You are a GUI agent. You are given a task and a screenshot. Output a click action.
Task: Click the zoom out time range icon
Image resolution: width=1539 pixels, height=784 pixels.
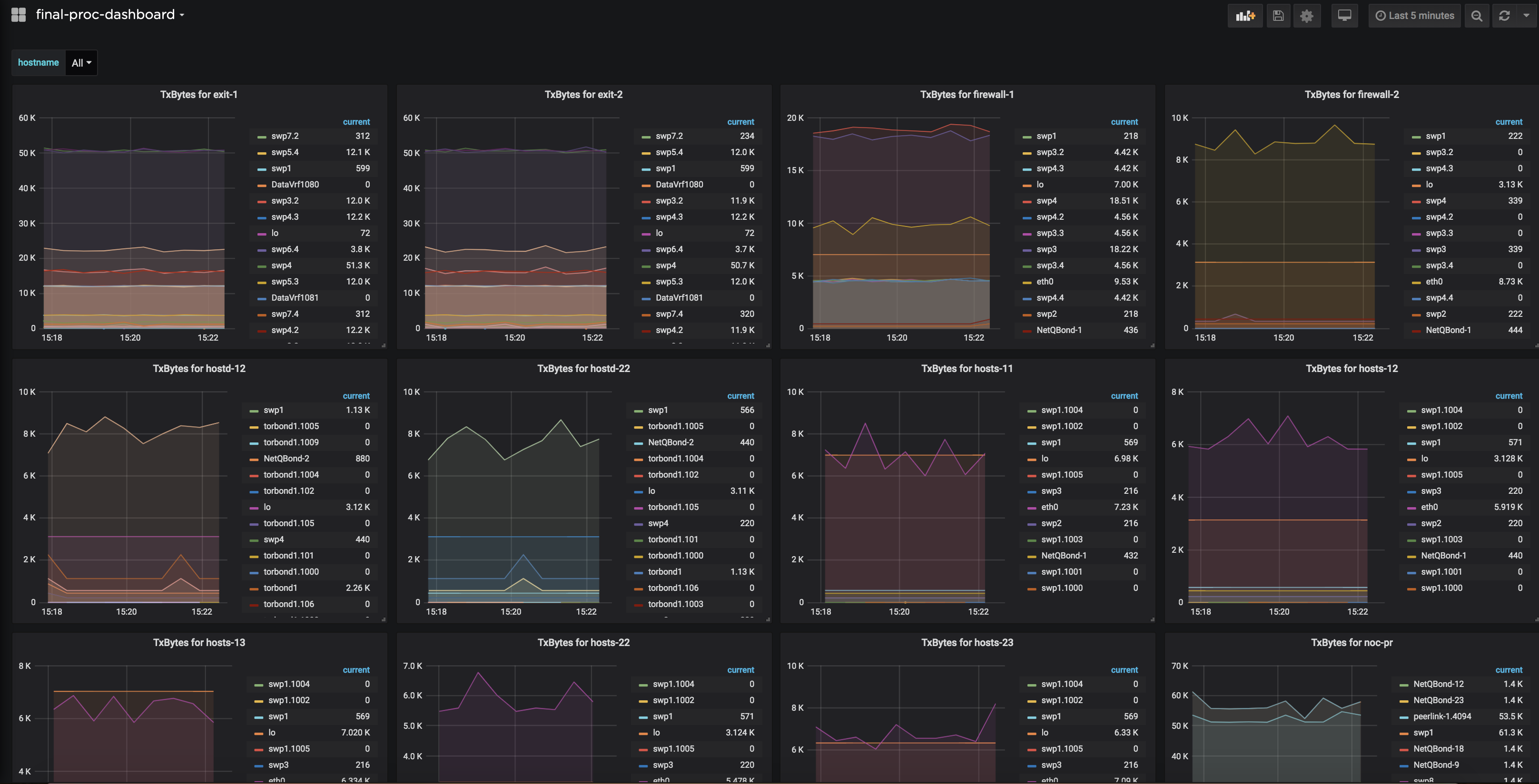1476,16
